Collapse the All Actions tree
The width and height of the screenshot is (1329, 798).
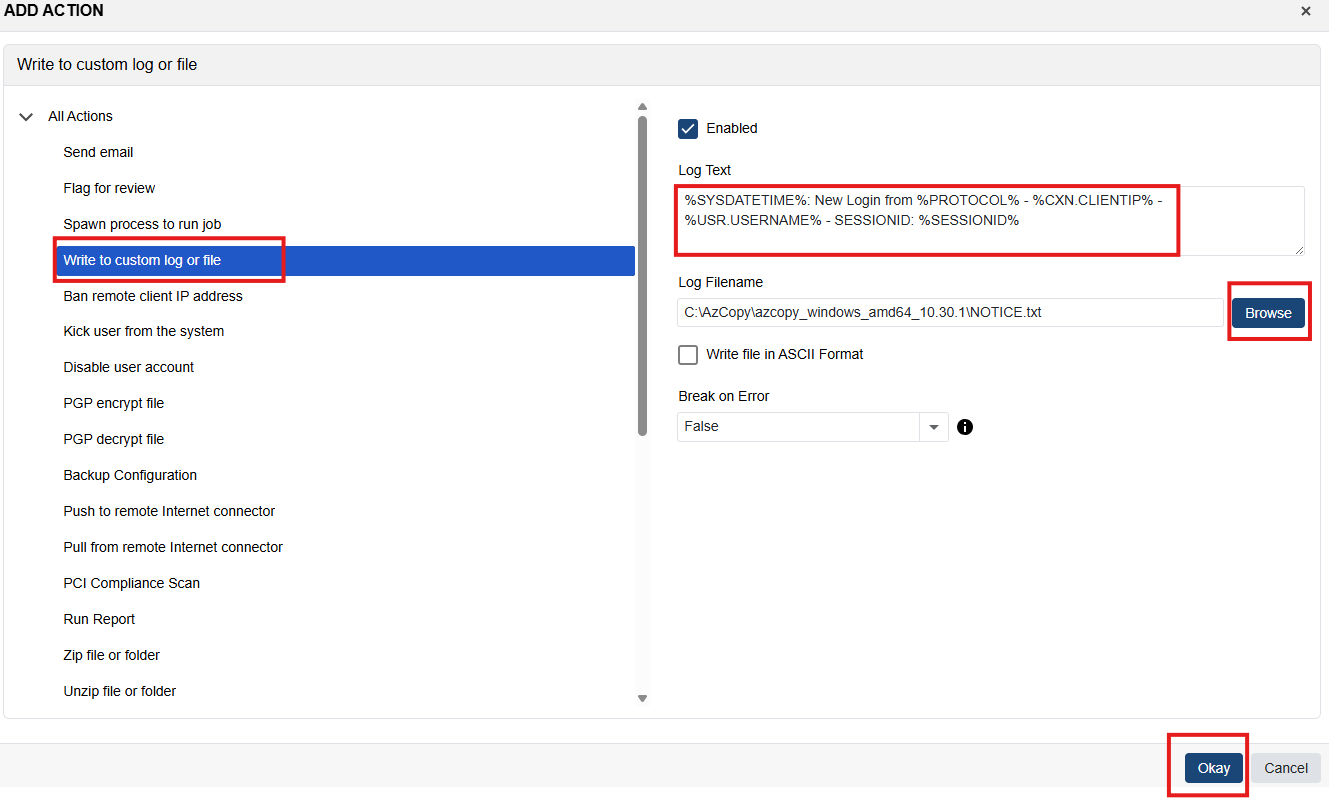pyautogui.click(x=26, y=117)
